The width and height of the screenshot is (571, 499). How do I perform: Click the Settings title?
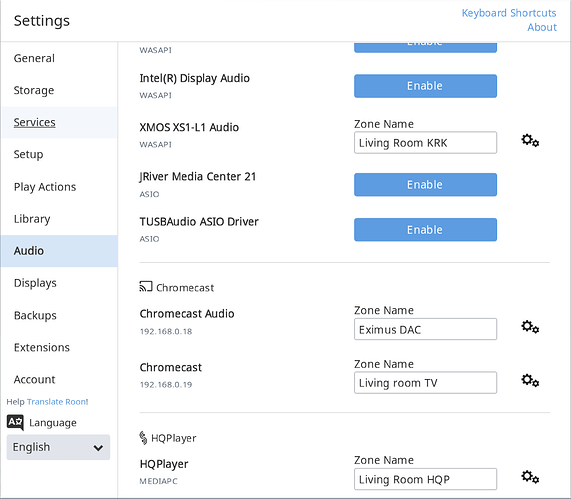coord(42,21)
